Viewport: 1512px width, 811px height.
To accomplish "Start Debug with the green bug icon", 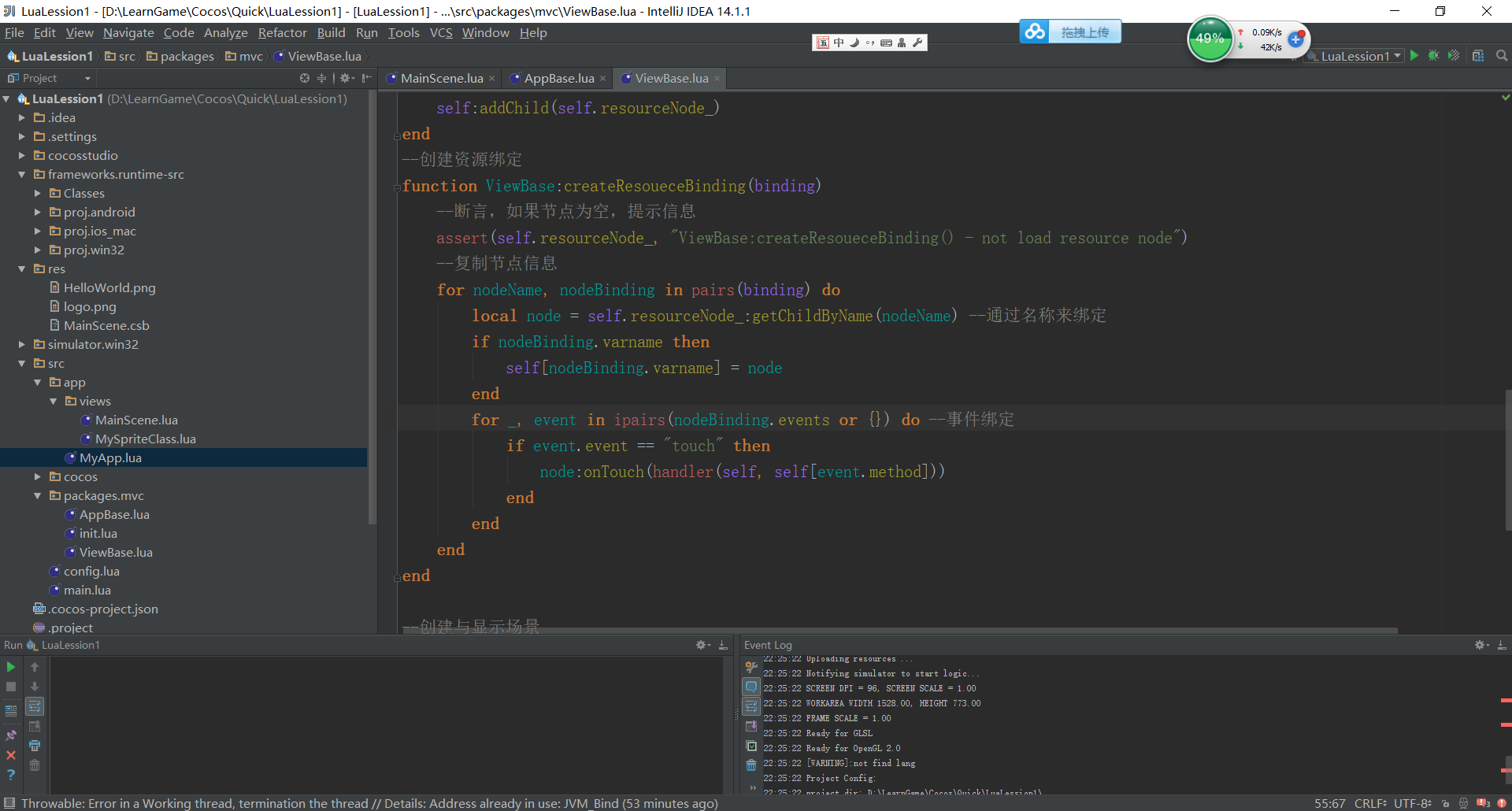I will tap(1433, 56).
